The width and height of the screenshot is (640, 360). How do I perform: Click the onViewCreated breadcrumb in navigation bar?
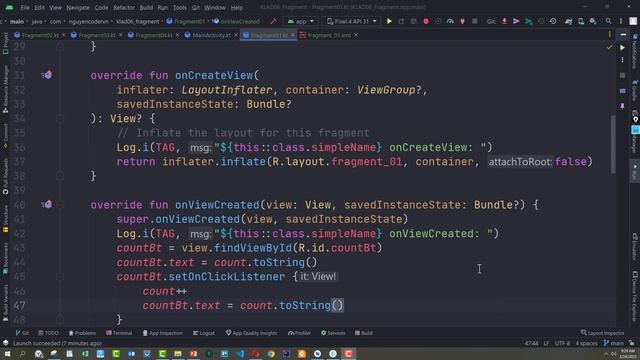tap(236, 21)
